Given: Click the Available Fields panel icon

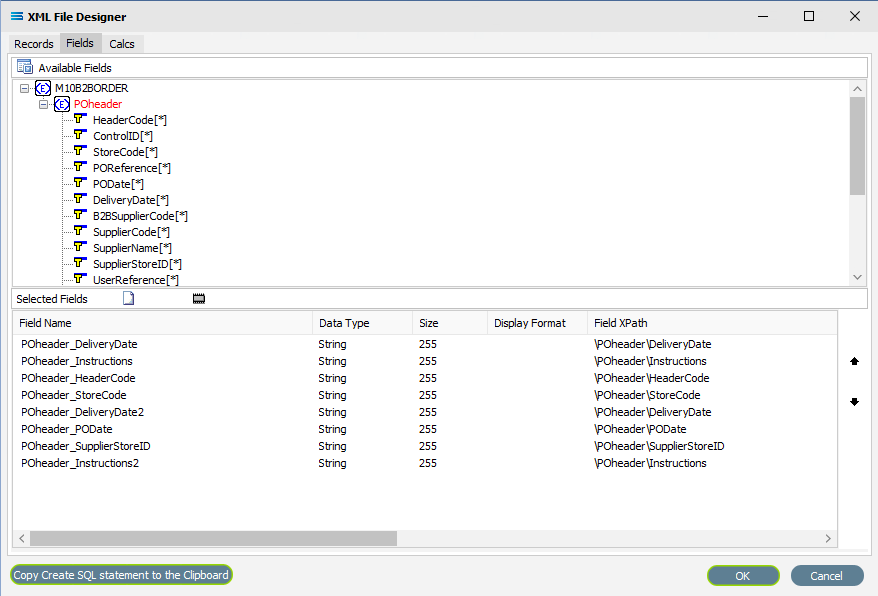Looking at the screenshot, I should [x=25, y=67].
